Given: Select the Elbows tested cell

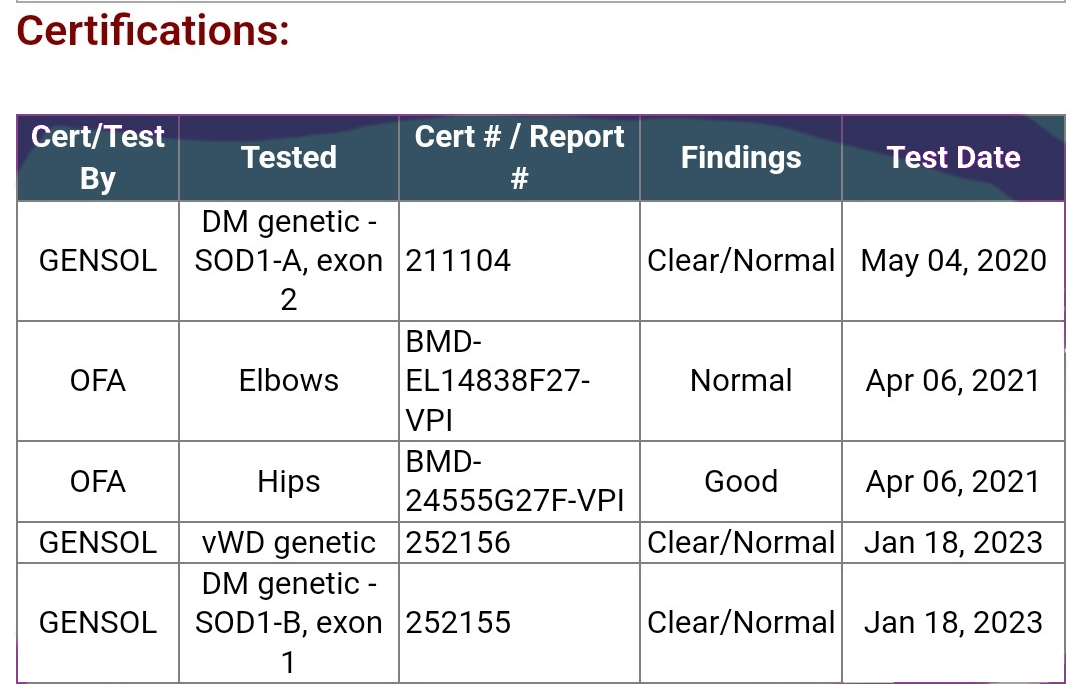Looking at the screenshot, I should tap(289, 381).
